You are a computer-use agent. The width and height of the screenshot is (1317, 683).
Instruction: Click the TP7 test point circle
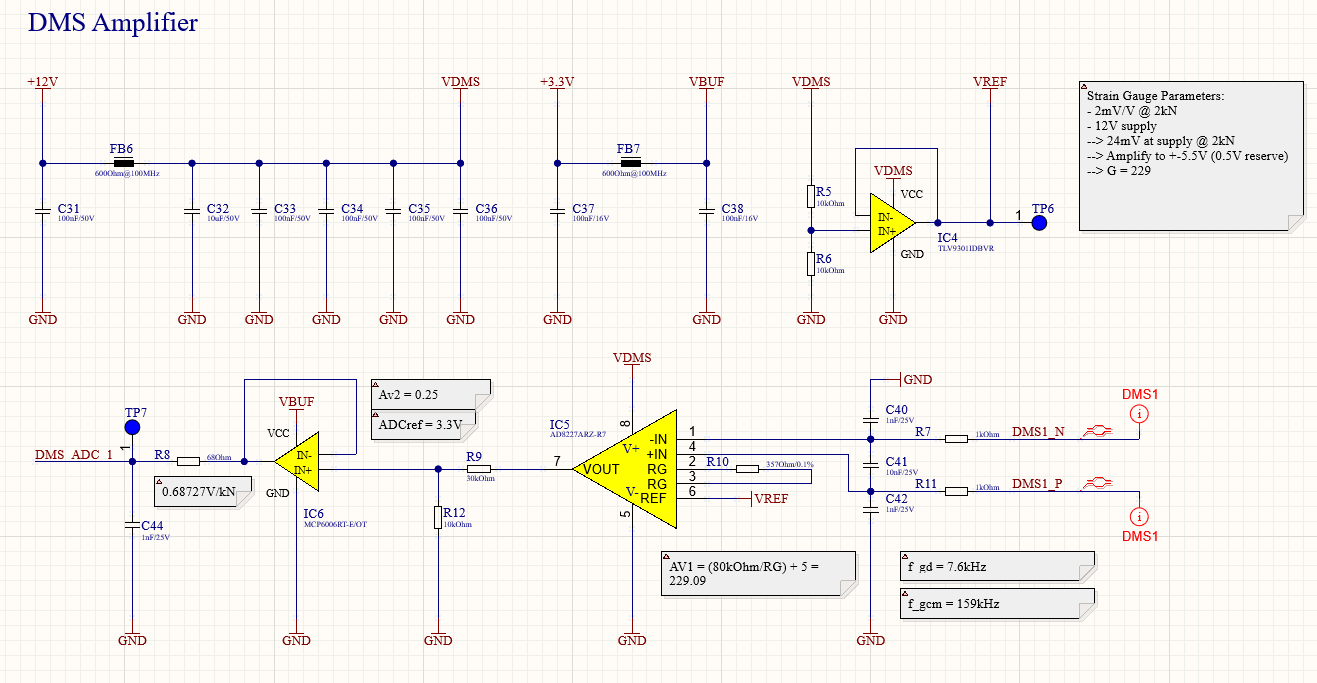click(132, 428)
